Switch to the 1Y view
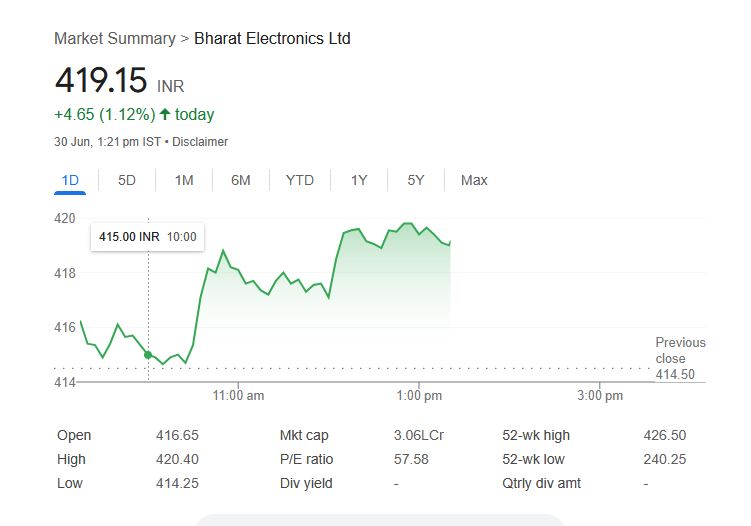 coord(359,180)
